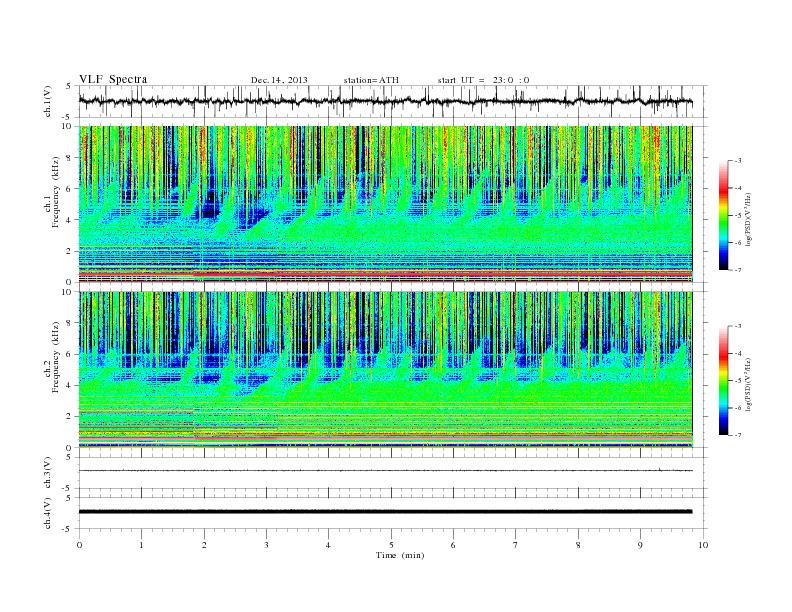Click the "4" kHz tick on ch.1 frequency axis
The height and width of the screenshot is (612, 792).
[70, 220]
